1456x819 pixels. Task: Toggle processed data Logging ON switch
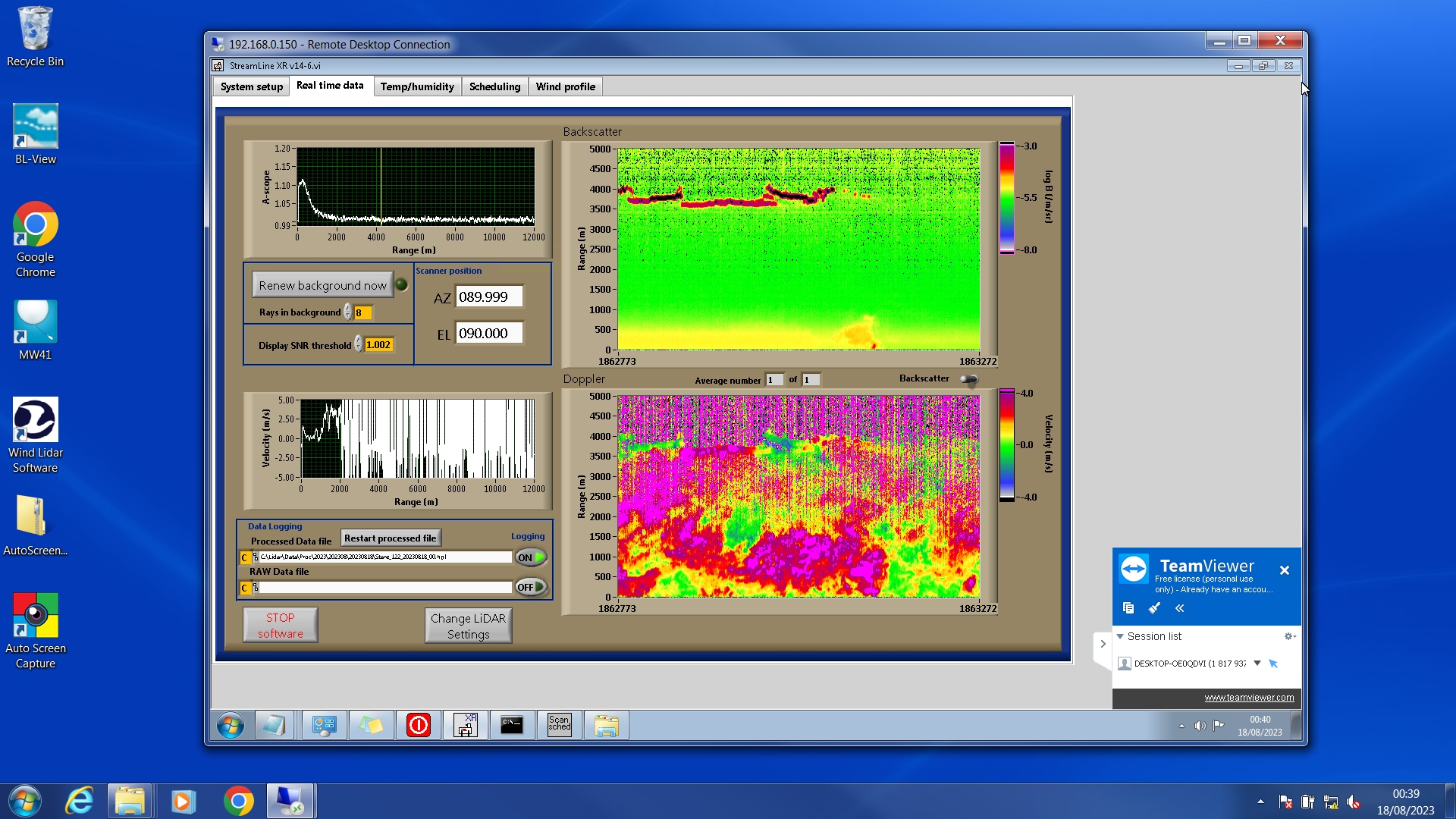click(x=531, y=557)
